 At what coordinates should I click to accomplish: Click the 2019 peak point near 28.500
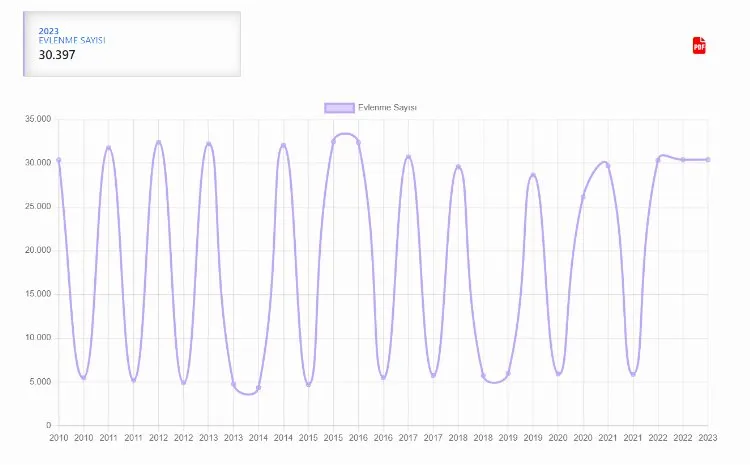click(533, 175)
